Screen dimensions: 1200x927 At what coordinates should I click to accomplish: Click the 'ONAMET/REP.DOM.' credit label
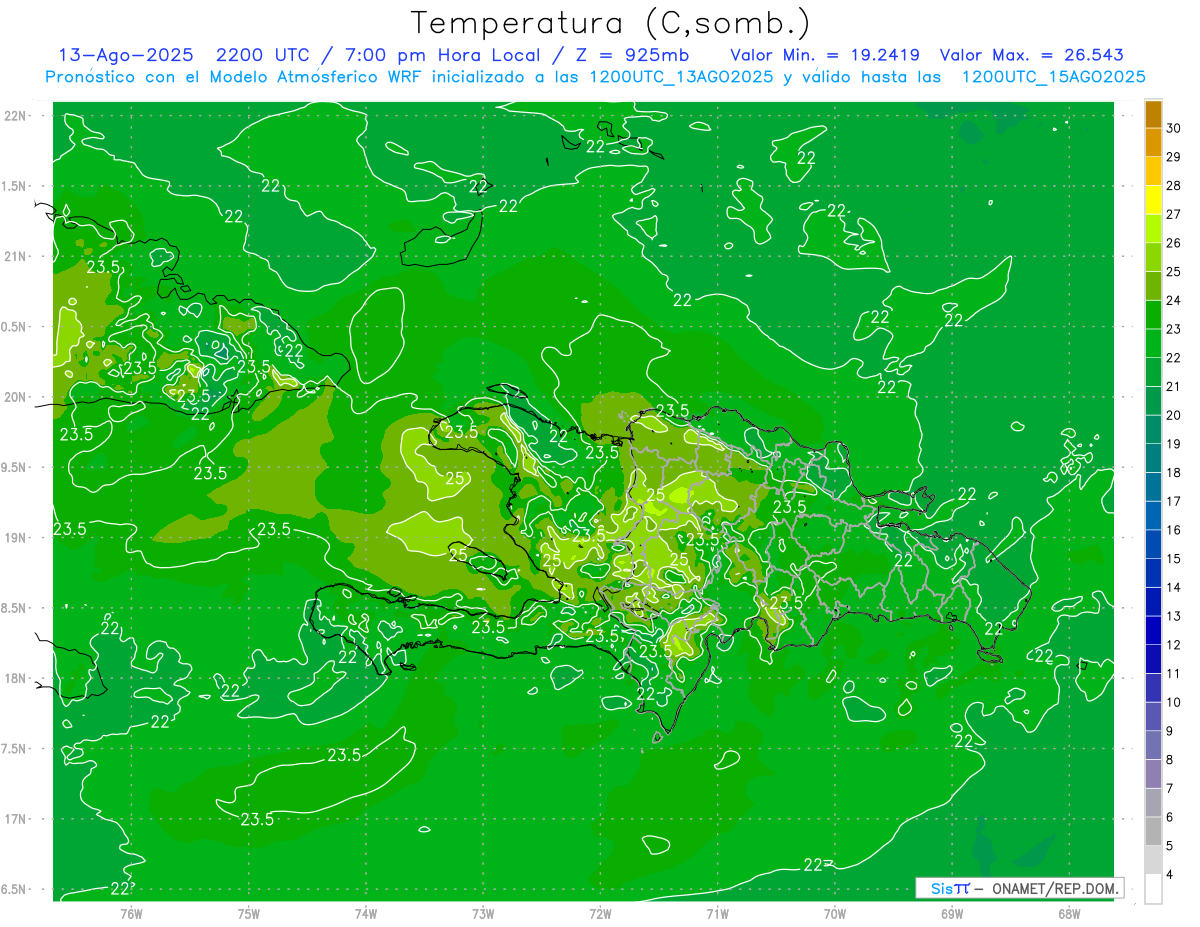coord(1055,888)
